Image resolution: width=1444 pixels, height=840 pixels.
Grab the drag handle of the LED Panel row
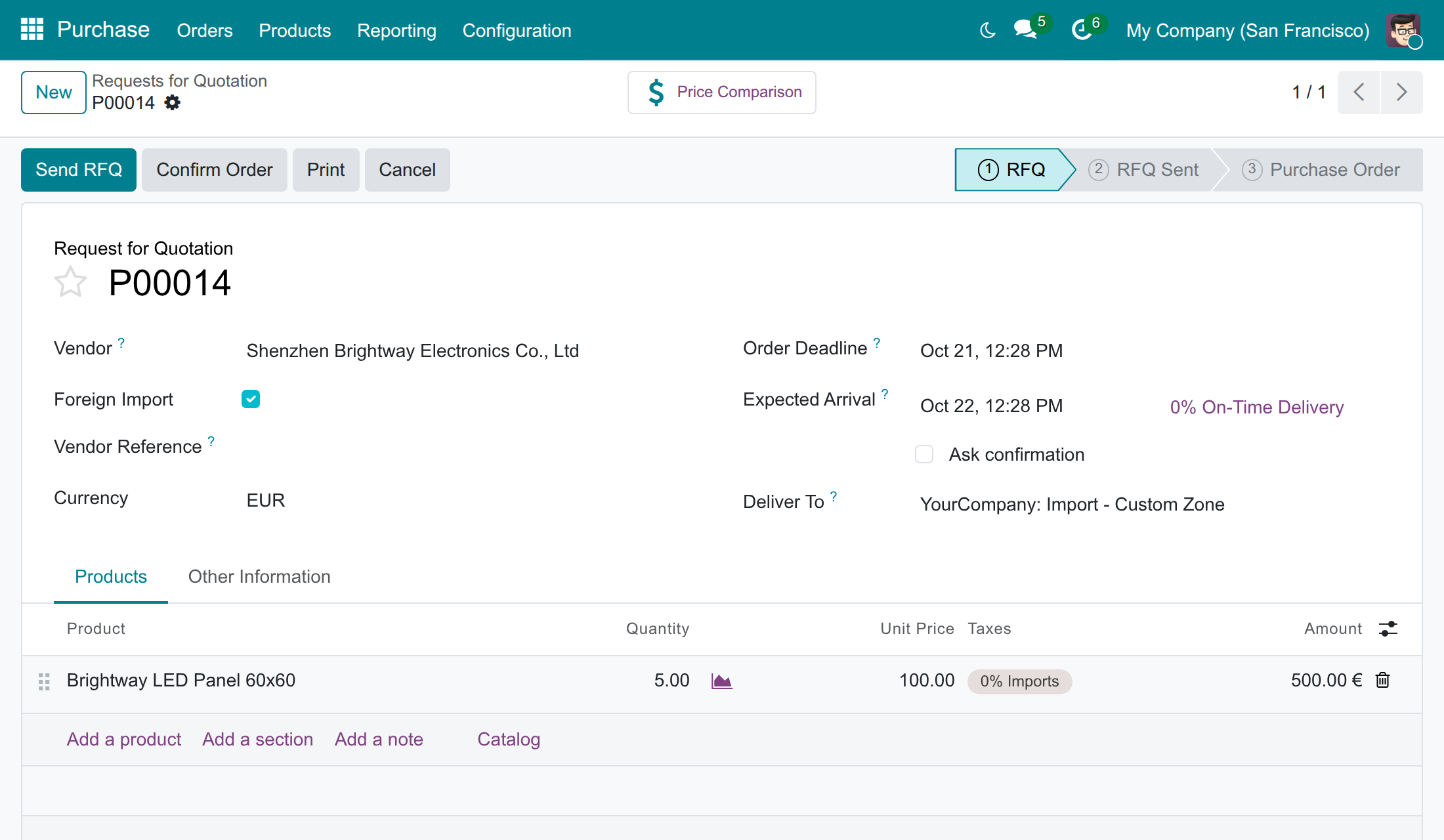(x=44, y=682)
